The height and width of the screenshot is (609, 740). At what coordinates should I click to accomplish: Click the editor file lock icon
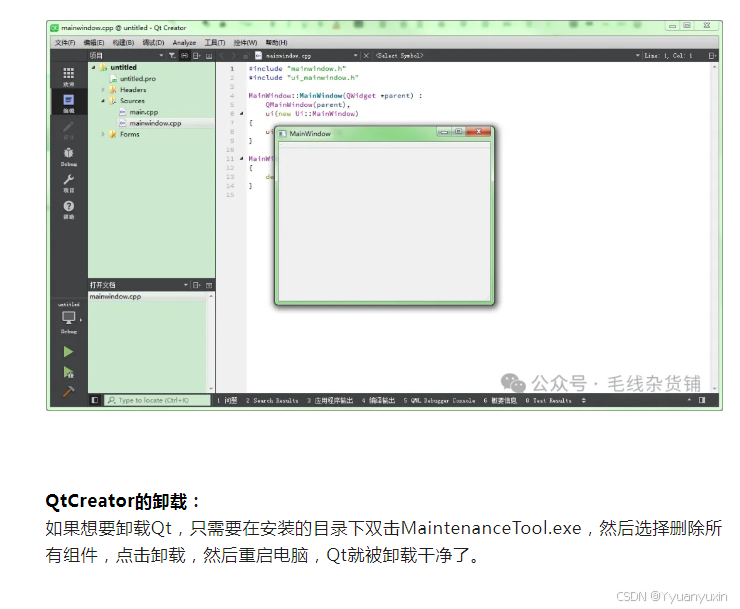pos(245,56)
